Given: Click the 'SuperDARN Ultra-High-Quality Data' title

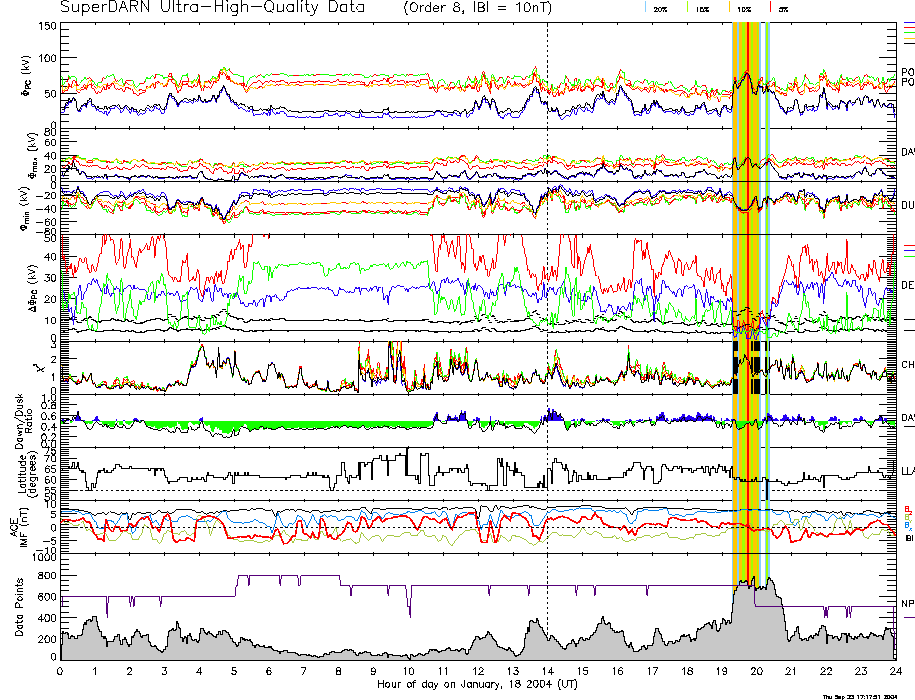Looking at the screenshot, I should click(213, 7).
